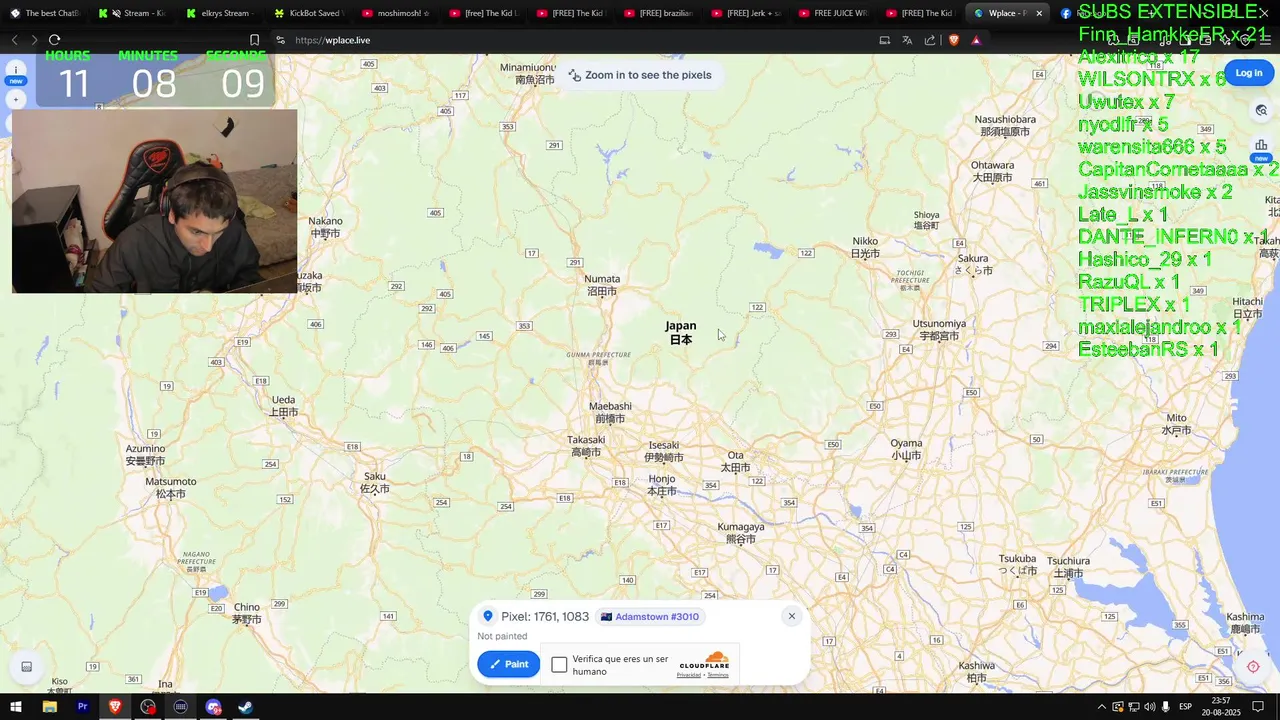Click the Ueda city label
1280x720 pixels.
point(283,405)
